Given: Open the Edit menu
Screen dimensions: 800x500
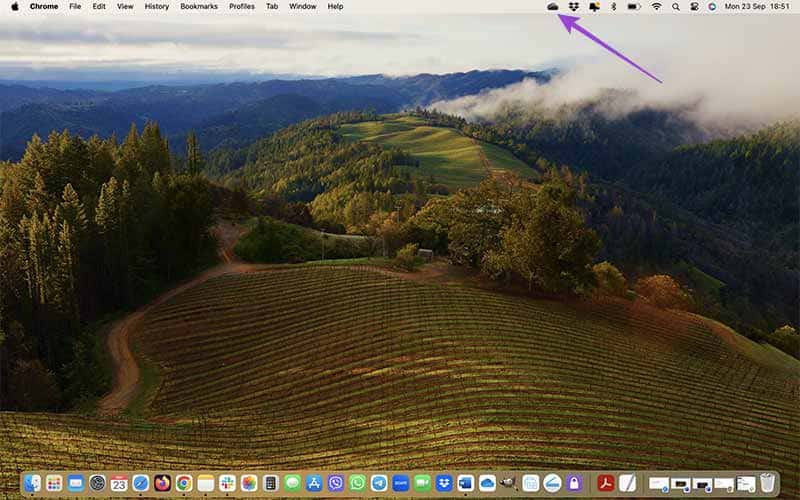Looking at the screenshot, I should coord(99,7).
